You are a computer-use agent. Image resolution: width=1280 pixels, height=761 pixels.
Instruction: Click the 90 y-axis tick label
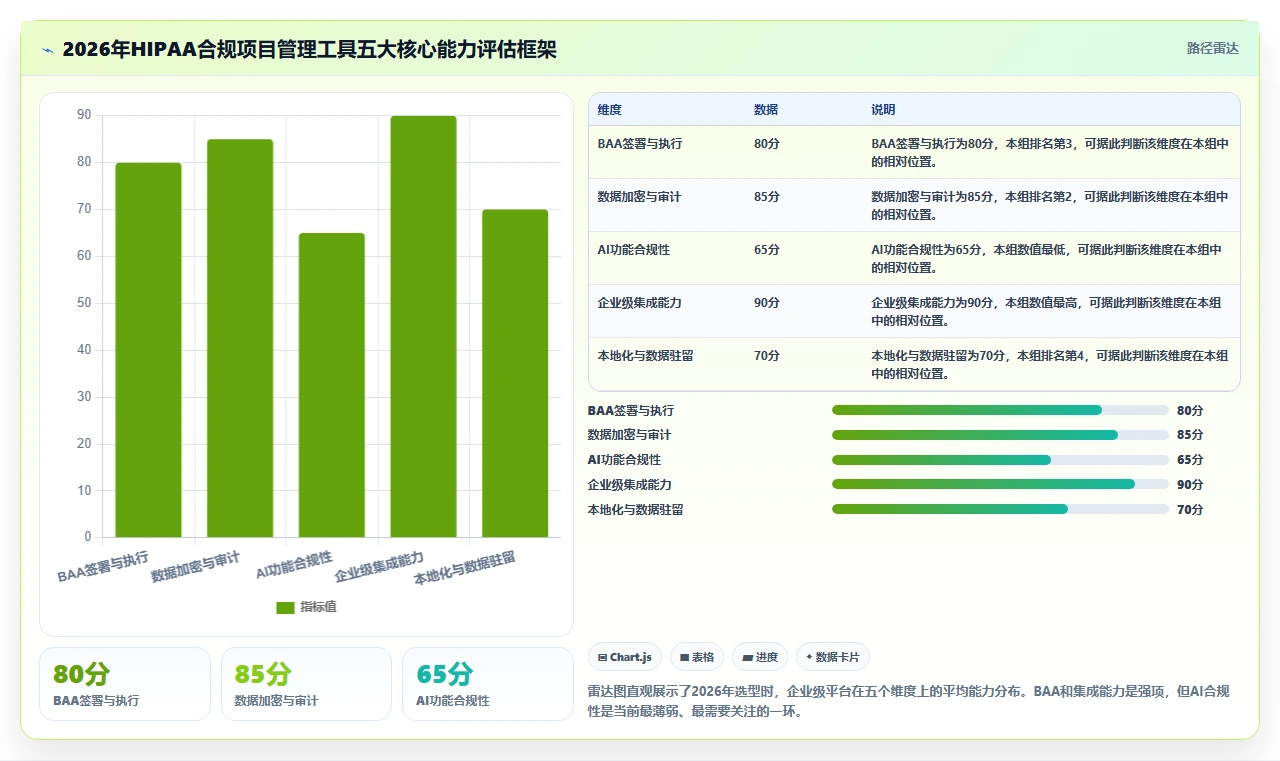click(84, 115)
